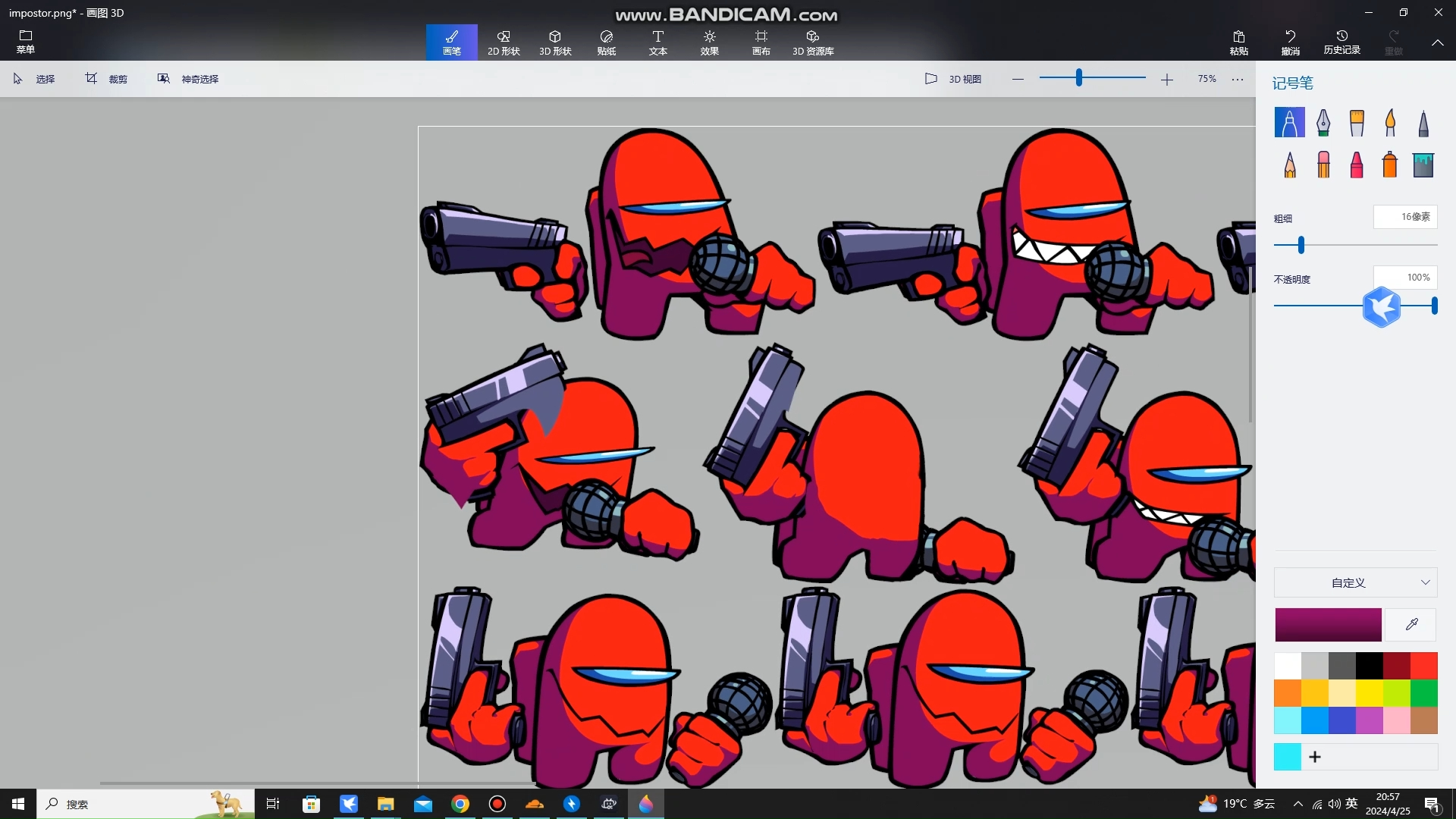Click the zoom out minus button
This screenshot has height=819, width=1456.
1018,79
